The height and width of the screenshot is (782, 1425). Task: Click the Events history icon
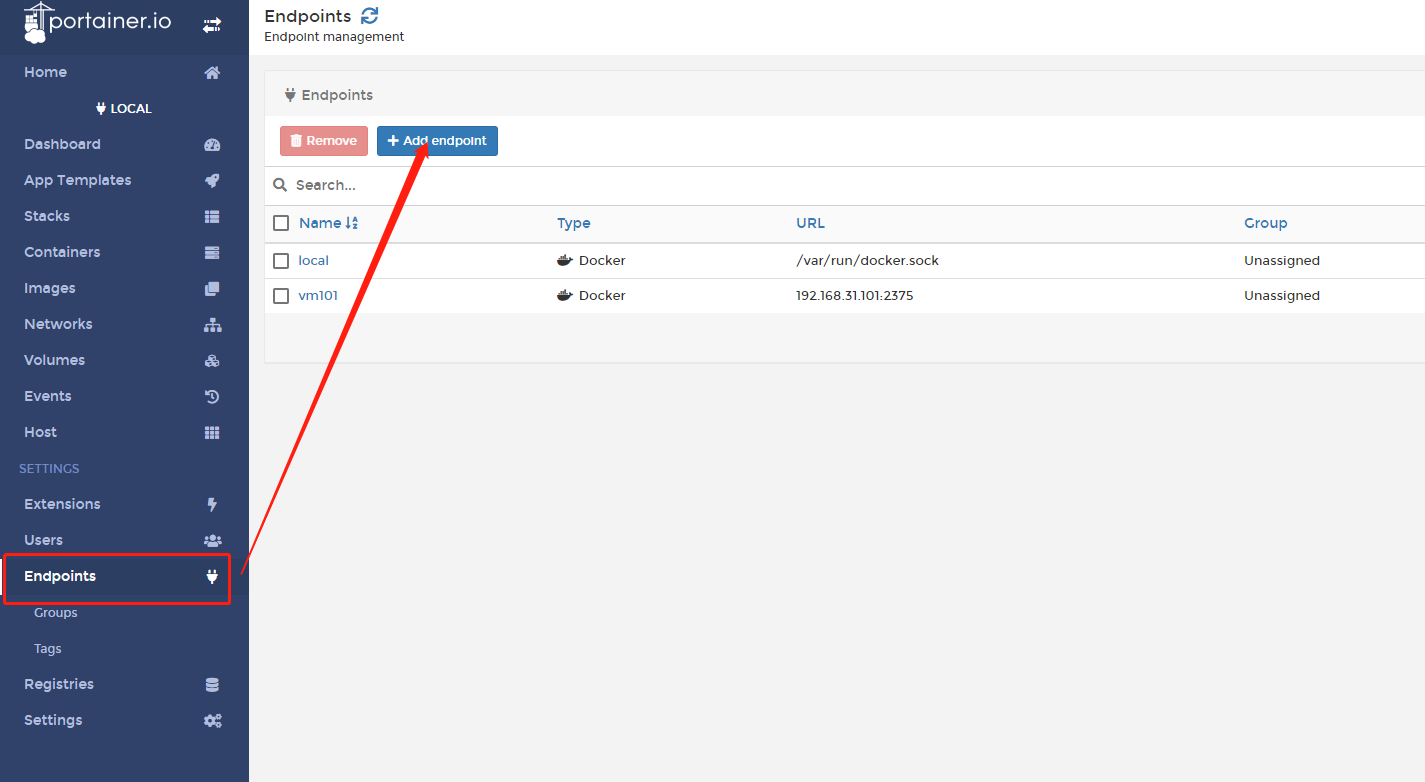point(212,397)
